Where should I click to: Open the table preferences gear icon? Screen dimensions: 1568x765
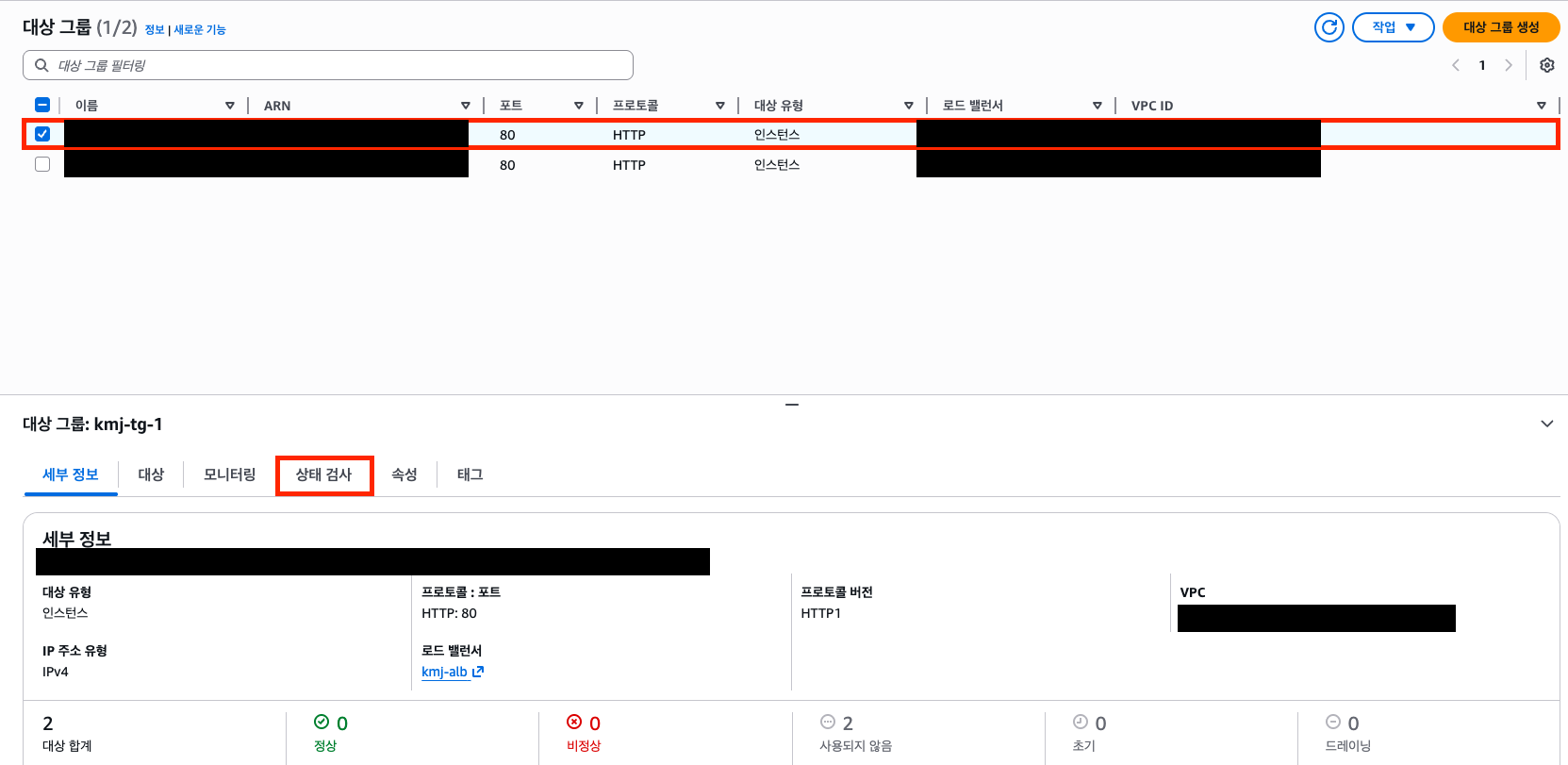click(x=1546, y=65)
